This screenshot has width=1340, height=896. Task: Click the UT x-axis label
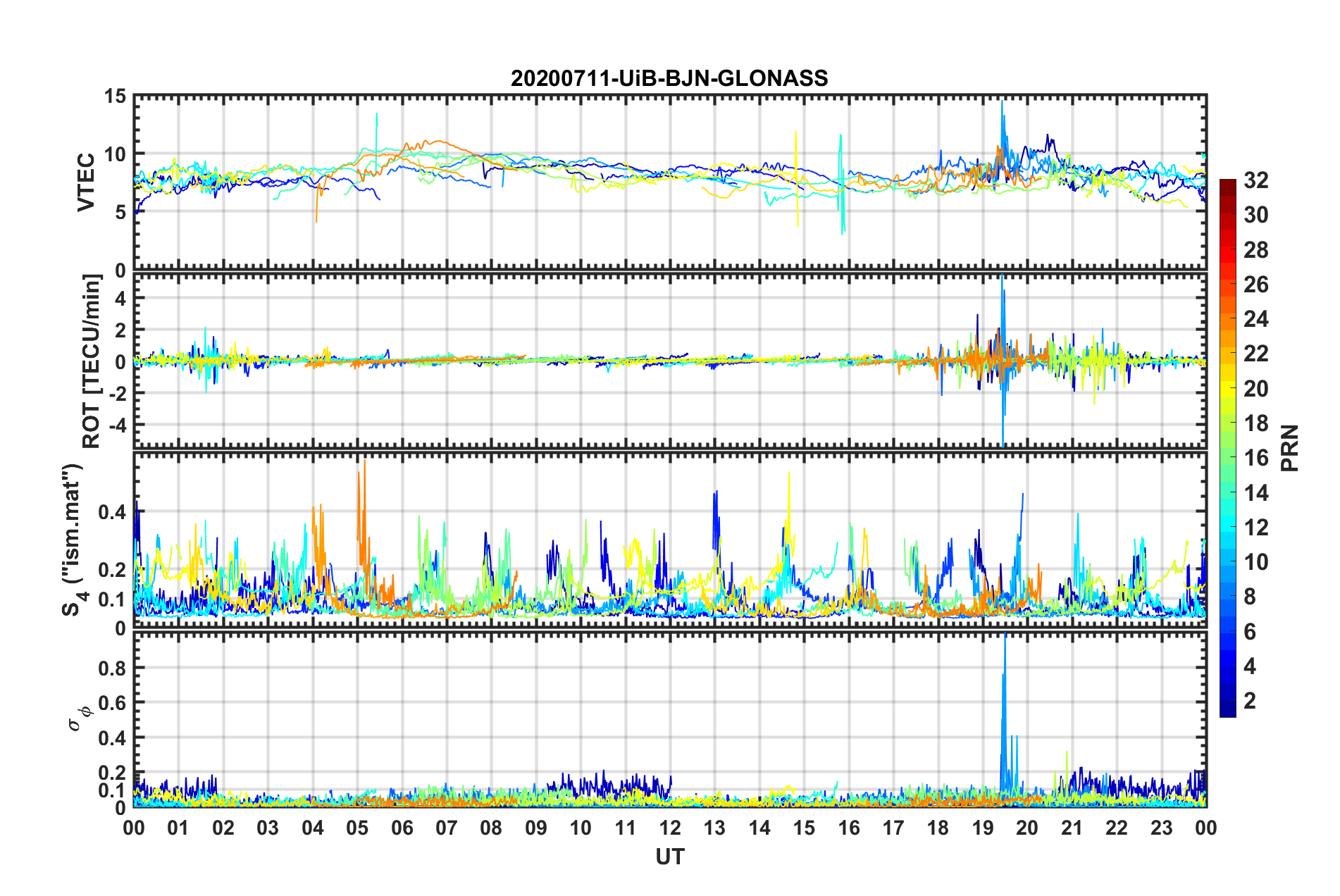tap(669, 857)
